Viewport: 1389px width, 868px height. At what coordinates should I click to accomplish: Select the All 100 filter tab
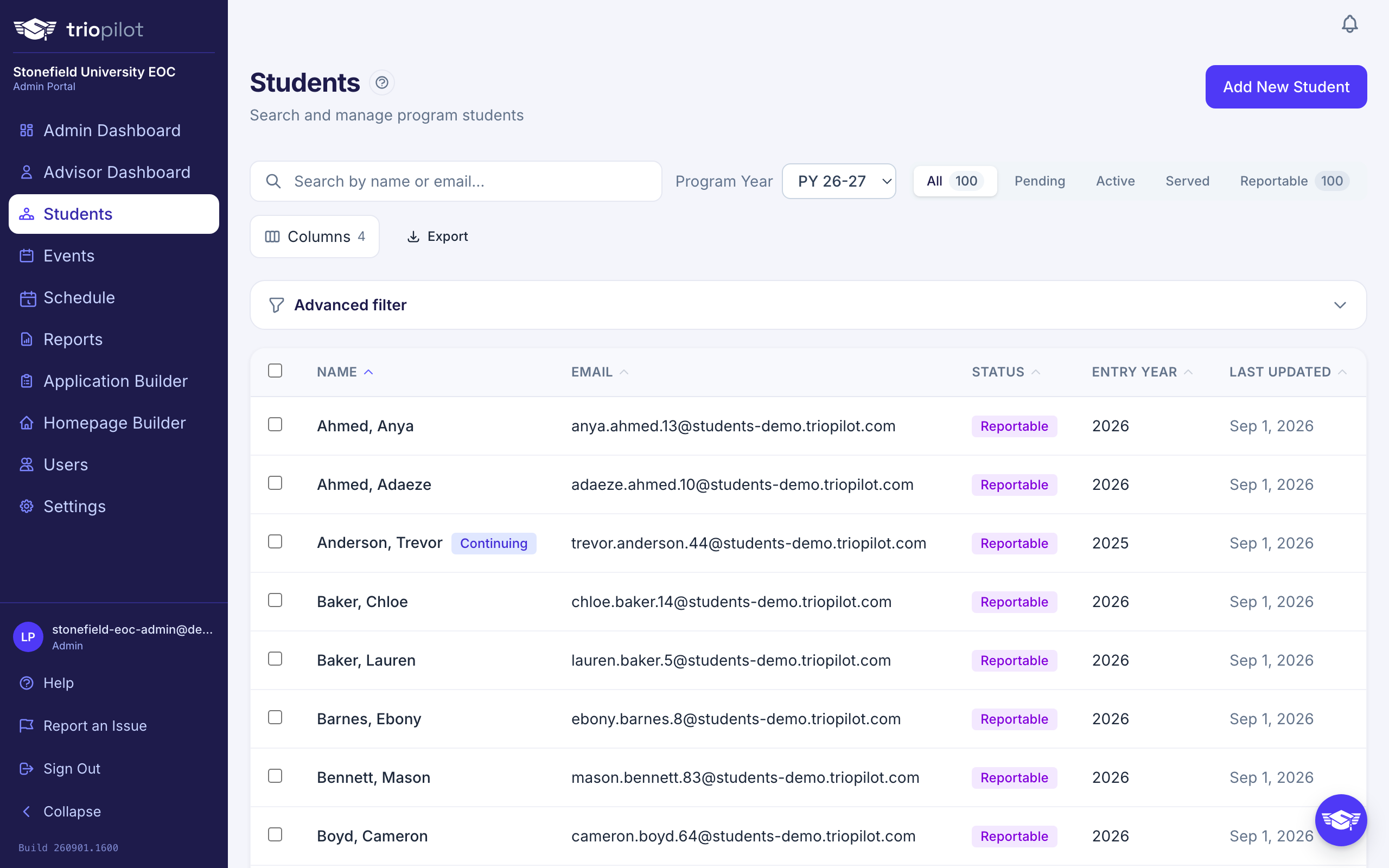click(x=955, y=181)
